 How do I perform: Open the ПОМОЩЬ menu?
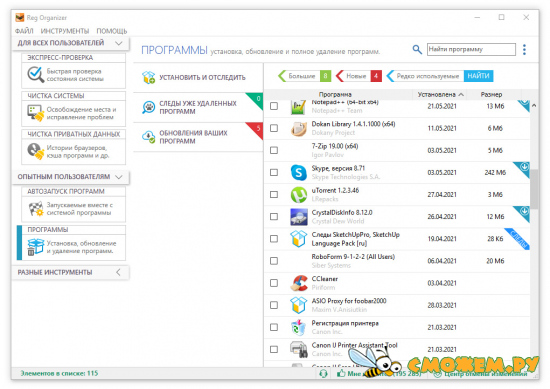(112, 31)
